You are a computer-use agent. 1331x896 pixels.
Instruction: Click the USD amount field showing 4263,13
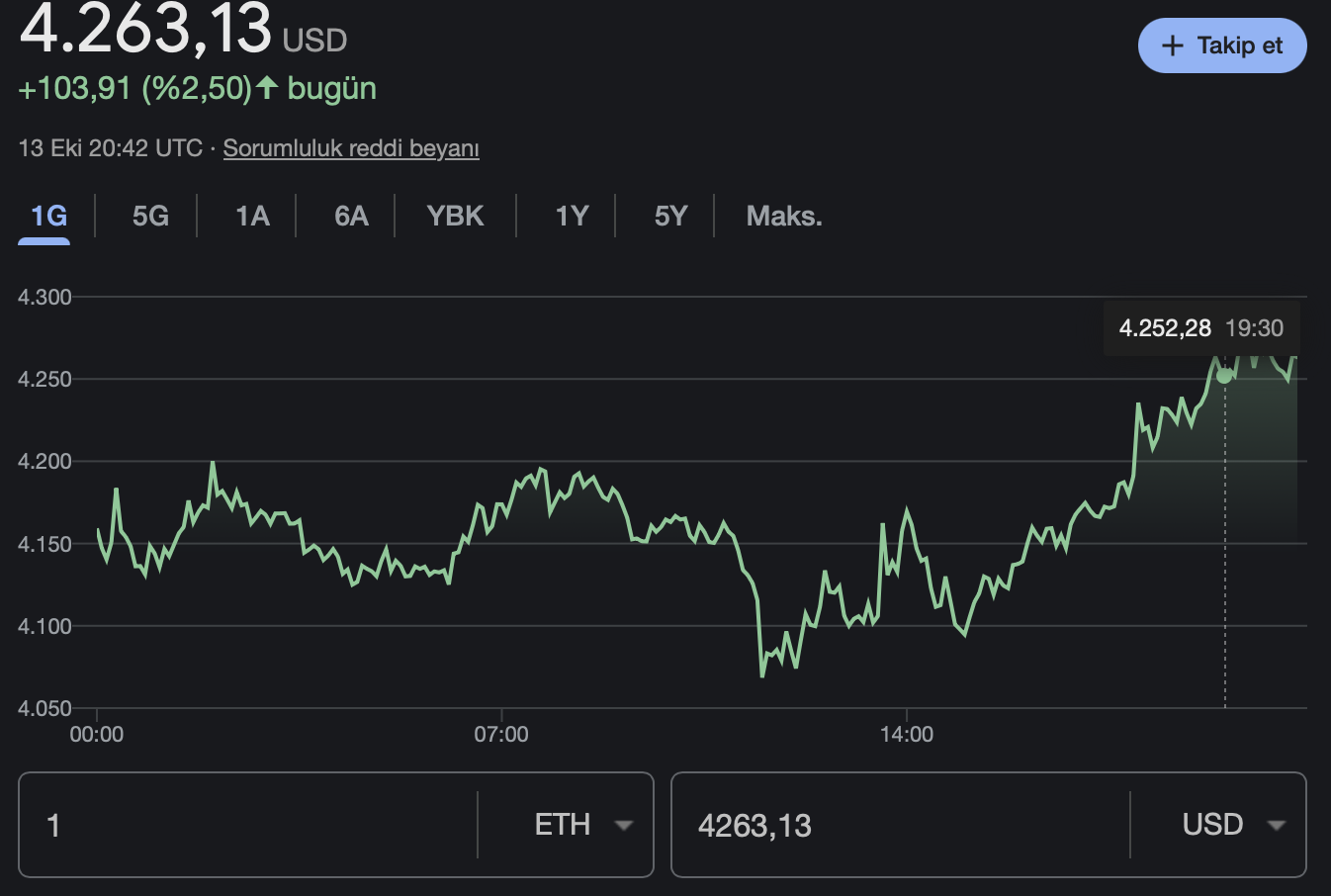900,825
